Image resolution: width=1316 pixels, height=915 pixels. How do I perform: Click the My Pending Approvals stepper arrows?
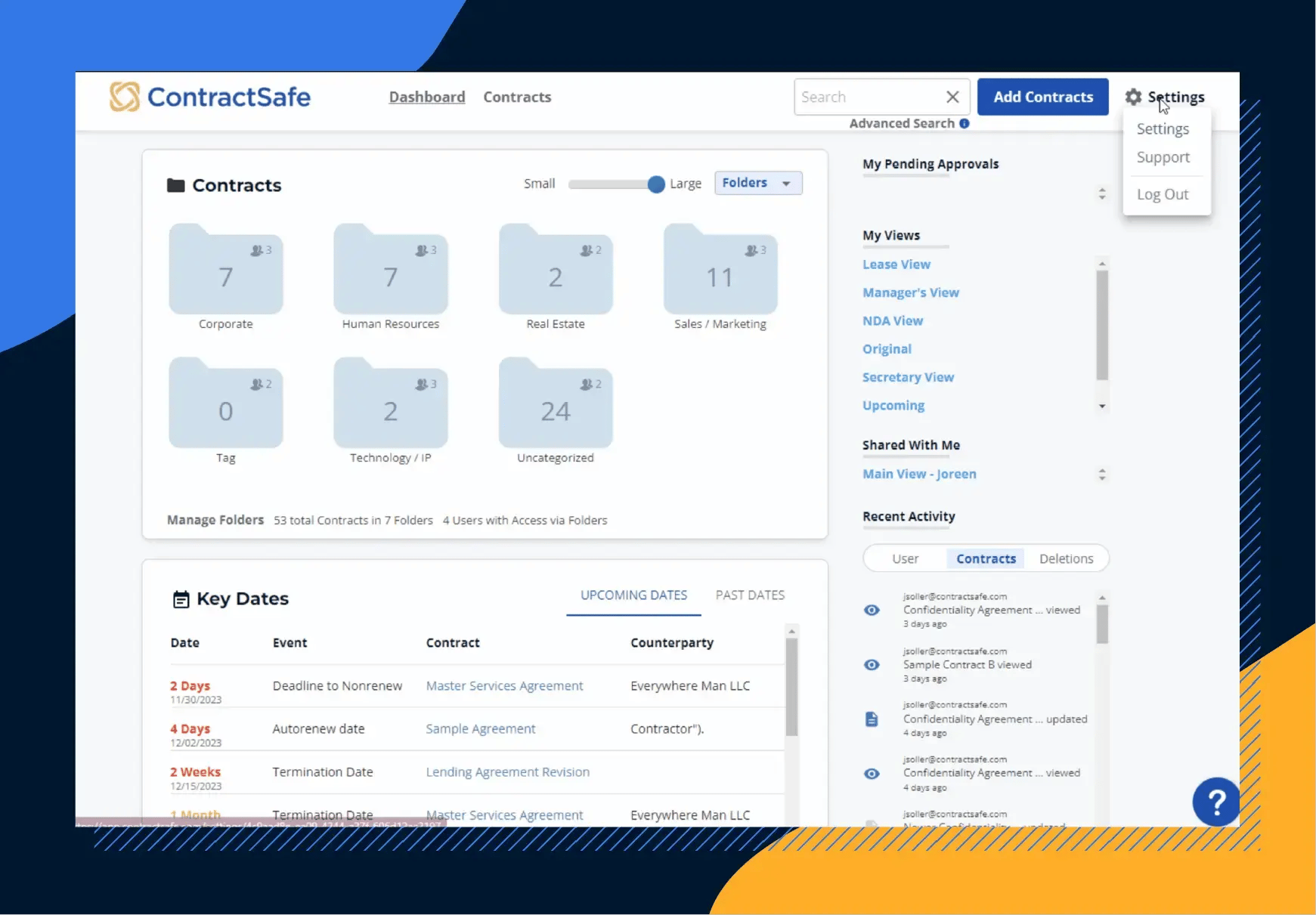(1102, 194)
